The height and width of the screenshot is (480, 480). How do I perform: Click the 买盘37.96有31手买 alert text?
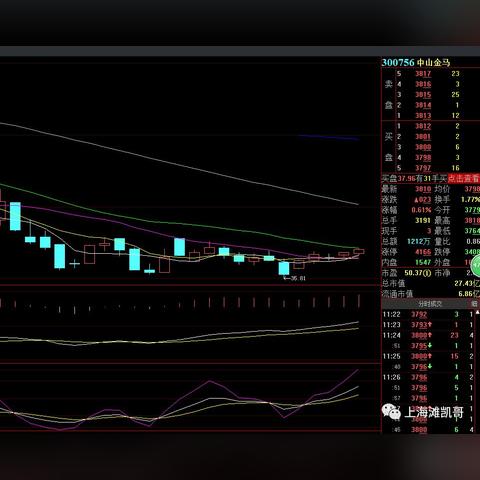point(414,178)
